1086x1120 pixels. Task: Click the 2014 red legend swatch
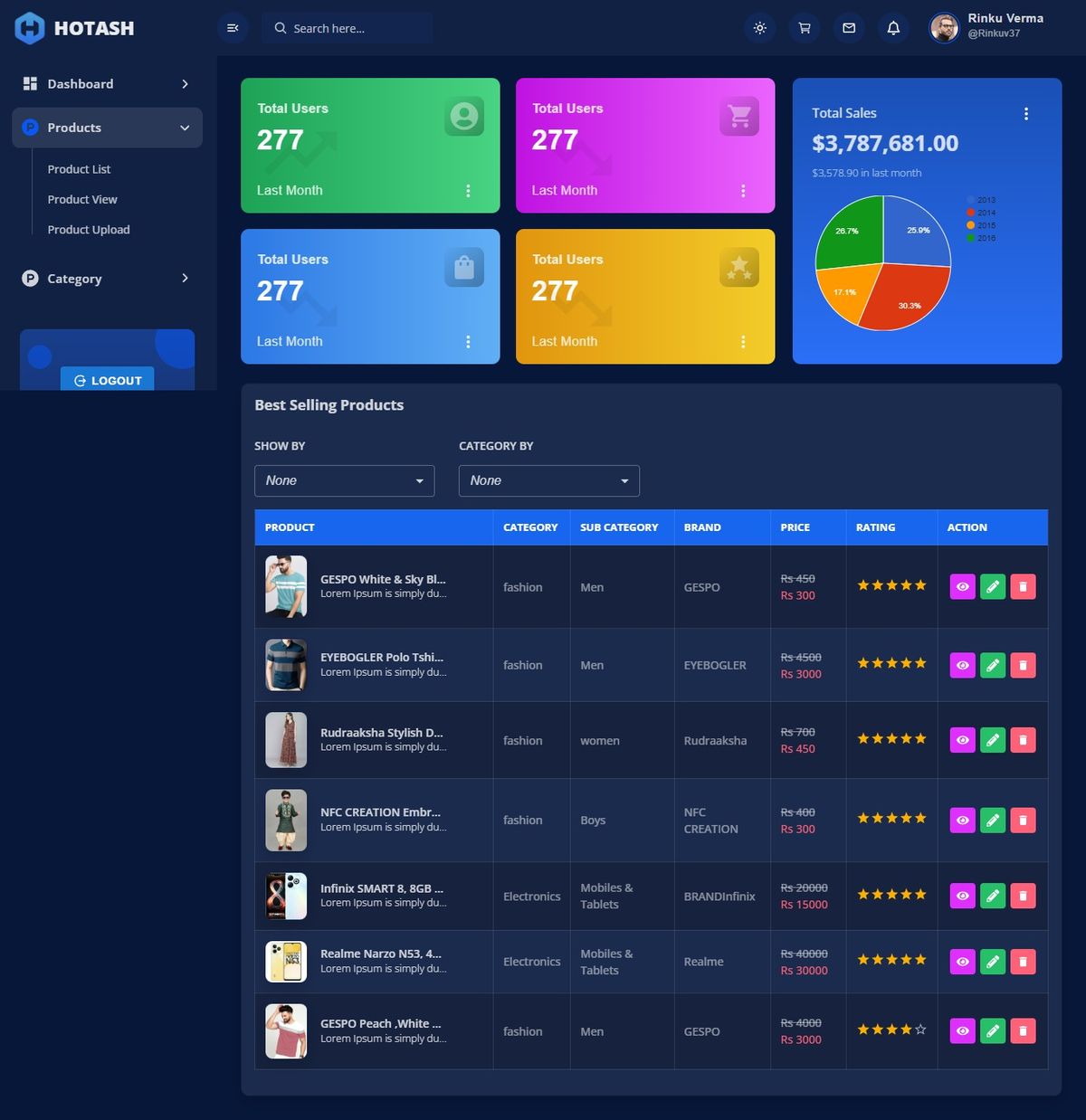pos(971,213)
